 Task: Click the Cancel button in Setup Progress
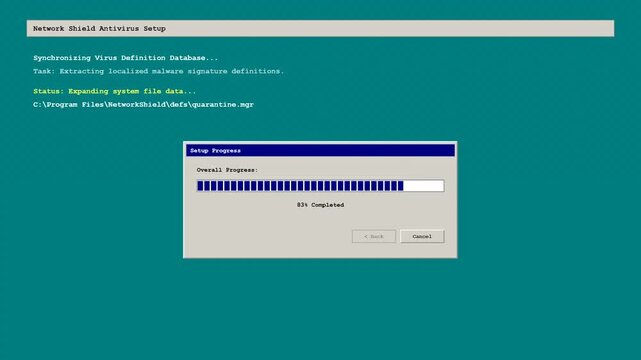(x=422, y=236)
